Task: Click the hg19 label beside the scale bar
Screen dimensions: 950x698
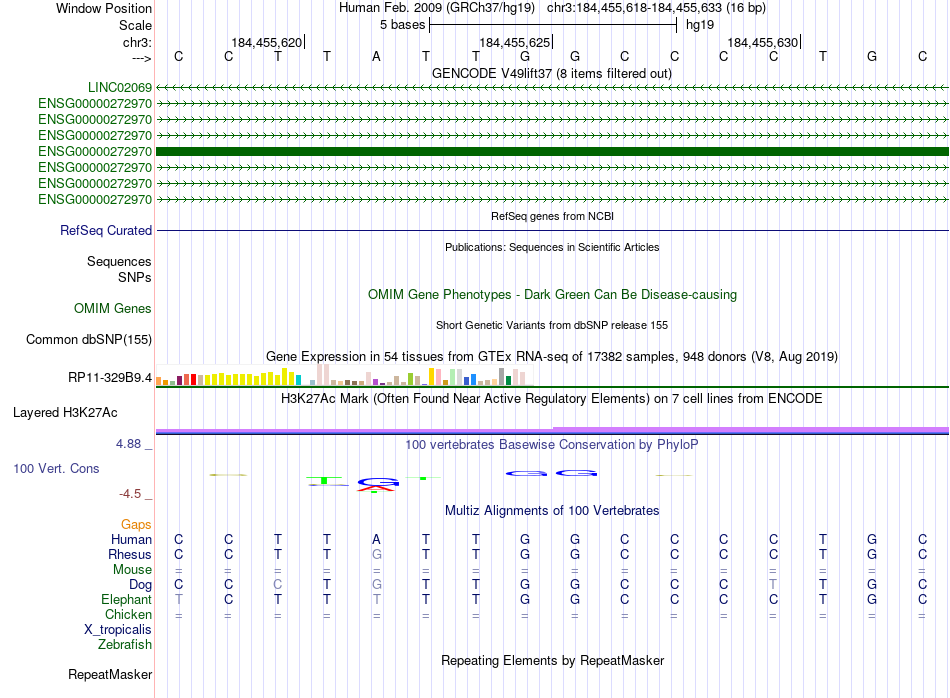Action: tap(700, 25)
